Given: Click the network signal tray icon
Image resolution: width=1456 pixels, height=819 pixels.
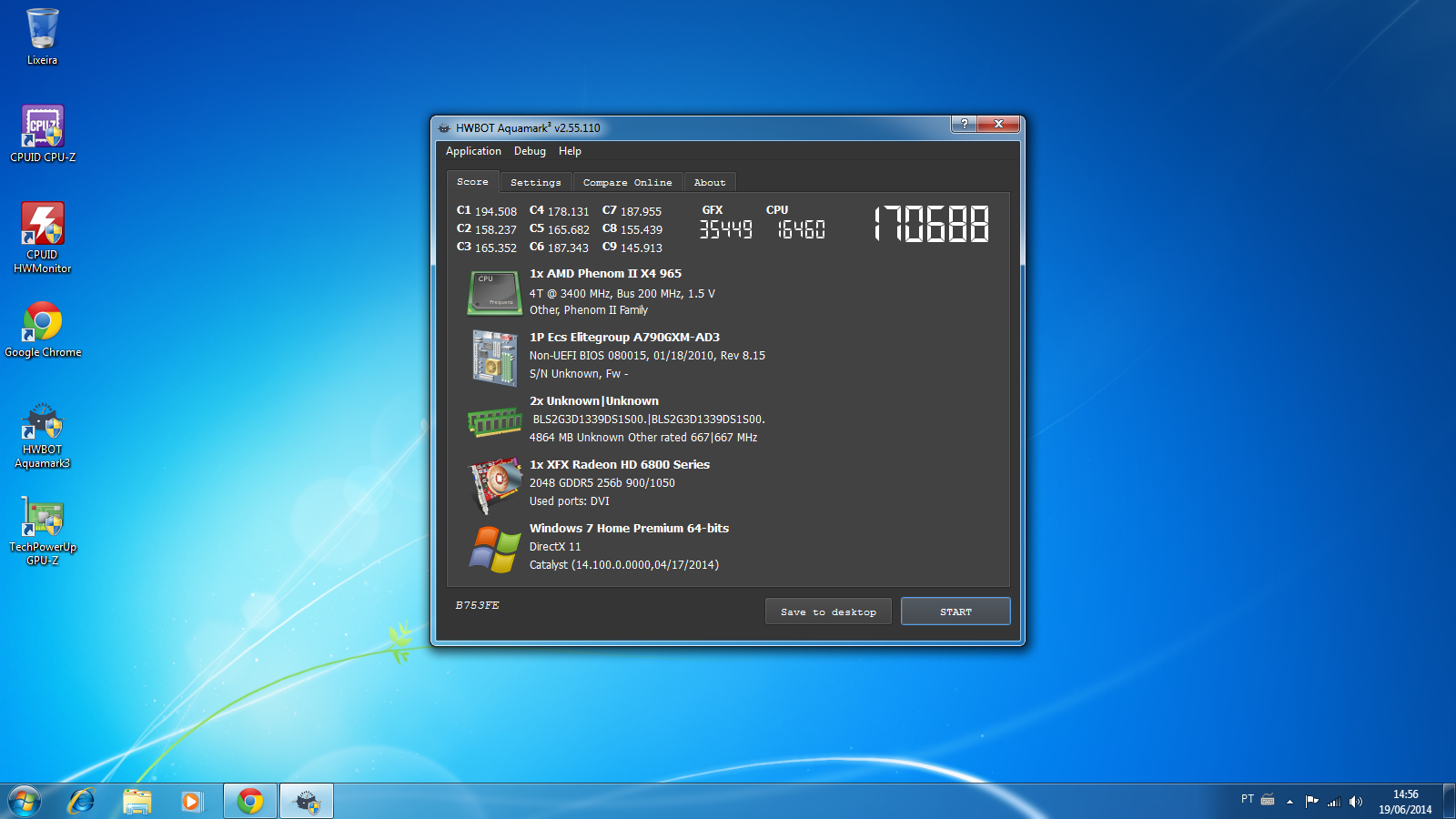Looking at the screenshot, I should (1334, 802).
